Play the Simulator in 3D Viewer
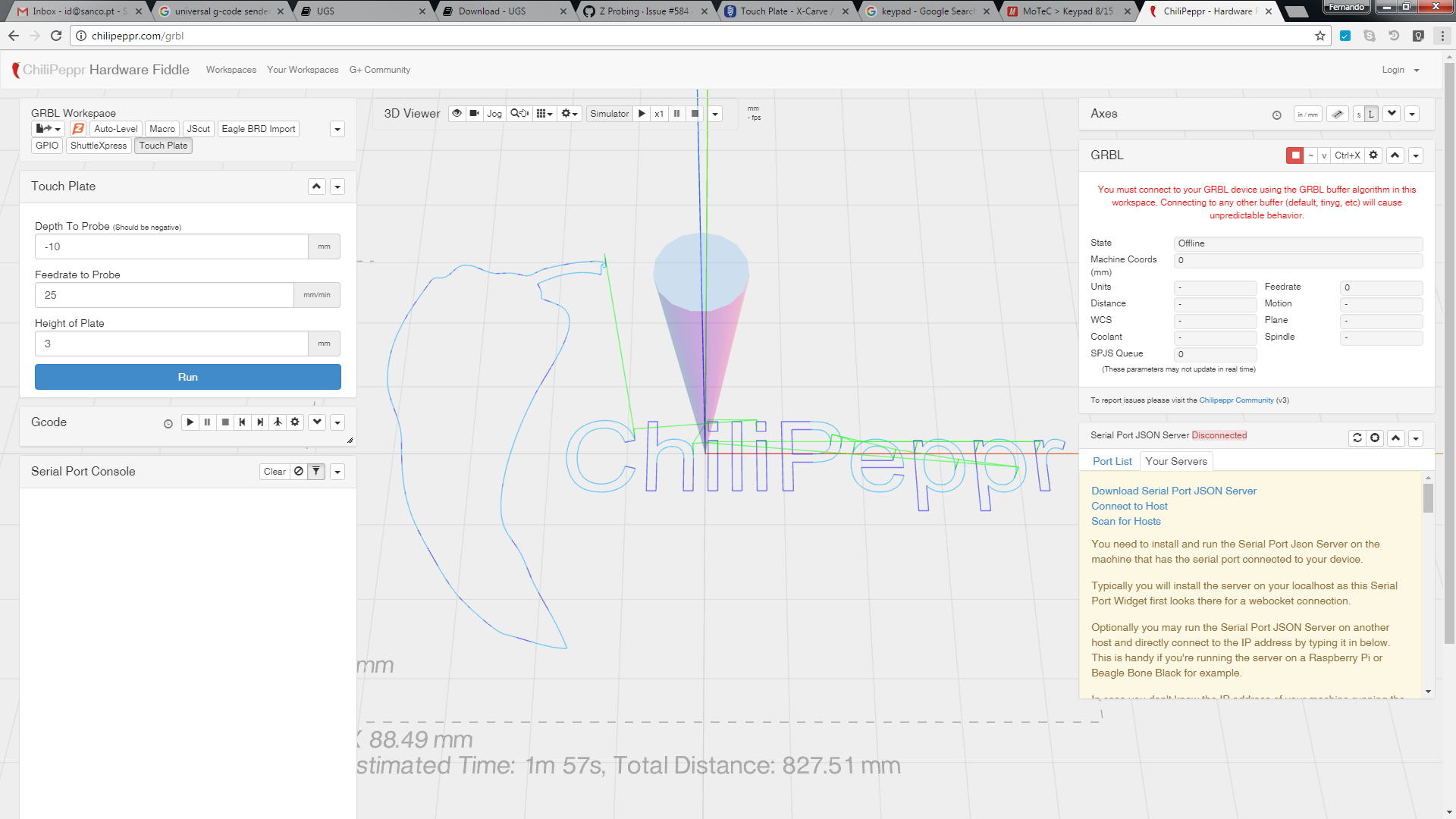Image resolution: width=1456 pixels, height=819 pixels. [642, 114]
